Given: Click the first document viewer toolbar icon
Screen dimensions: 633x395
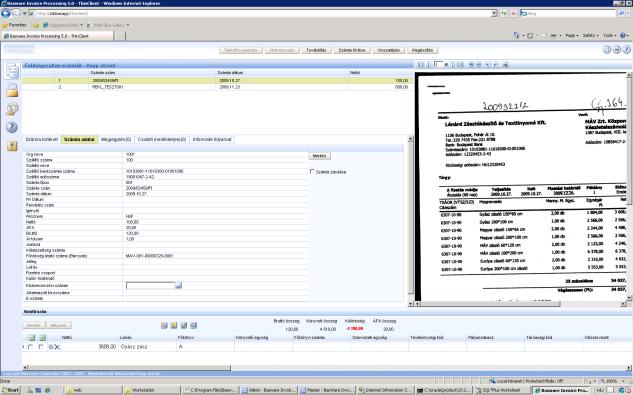Looking at the screenshot, I should click(x=420, y=65).
